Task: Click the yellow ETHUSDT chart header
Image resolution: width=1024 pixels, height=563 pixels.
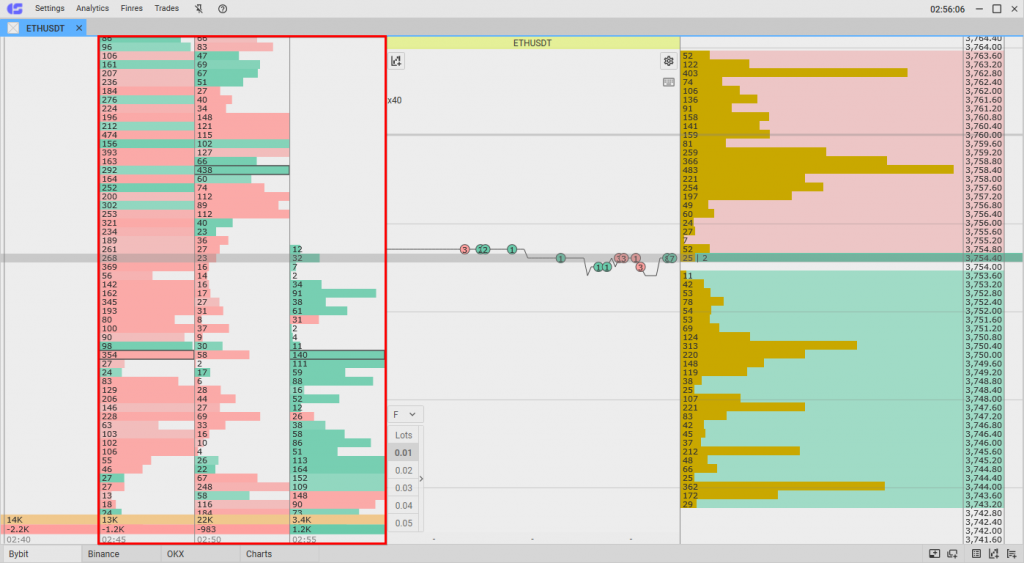Action: coord(533,43)
